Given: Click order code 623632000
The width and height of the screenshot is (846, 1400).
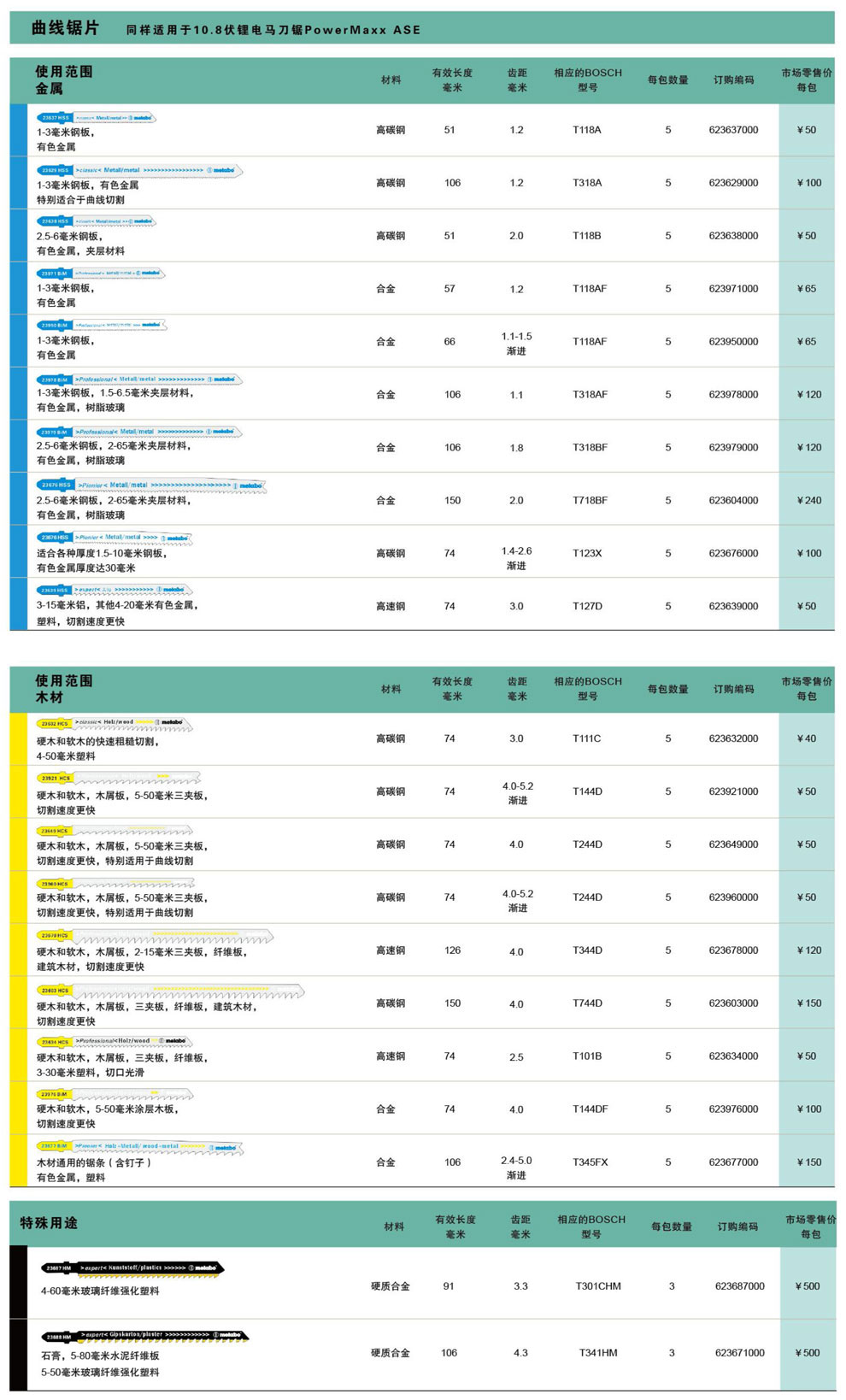Looking at the screenshot, I should pos(733,738).
